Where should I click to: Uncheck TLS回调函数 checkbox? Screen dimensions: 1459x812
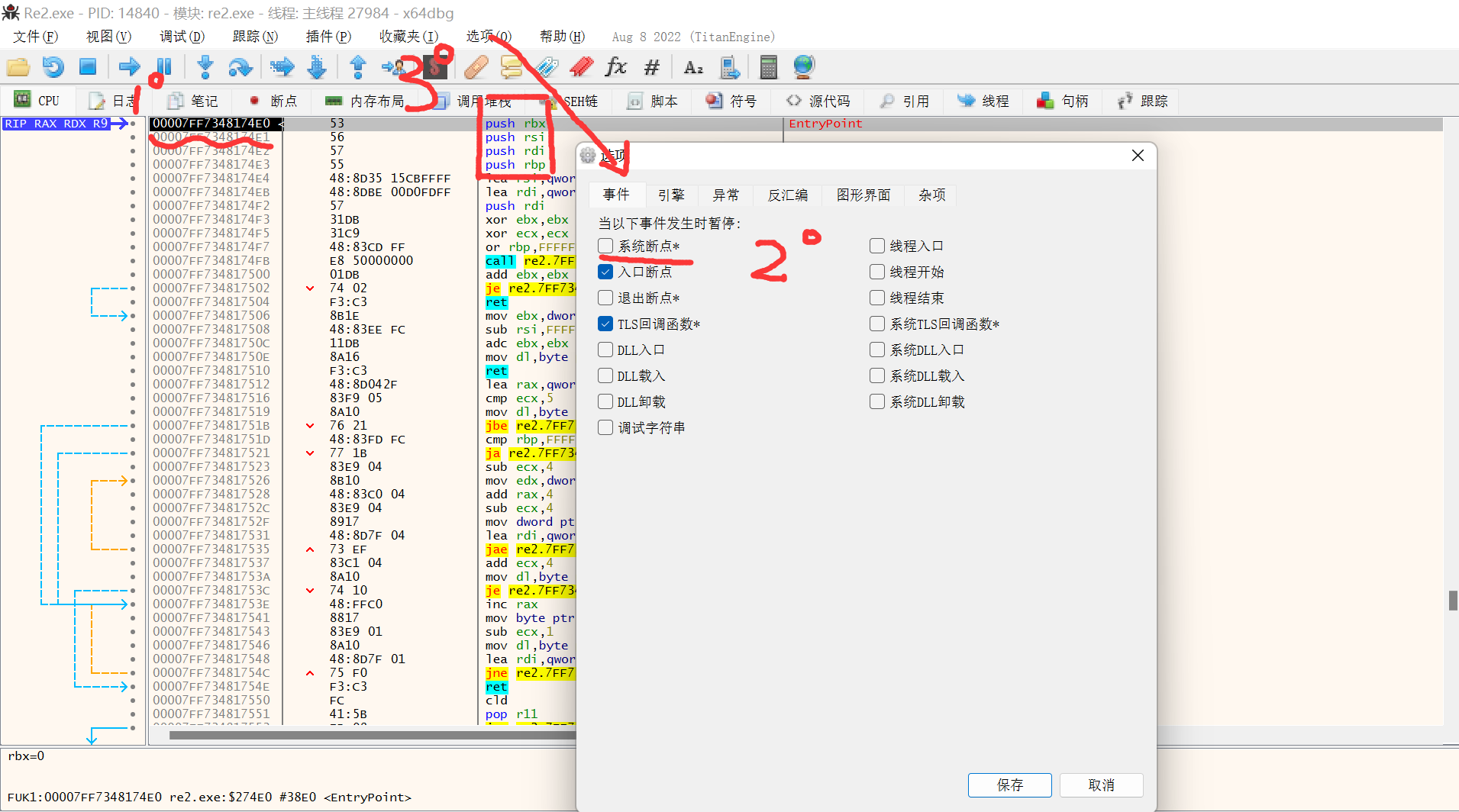605,324
